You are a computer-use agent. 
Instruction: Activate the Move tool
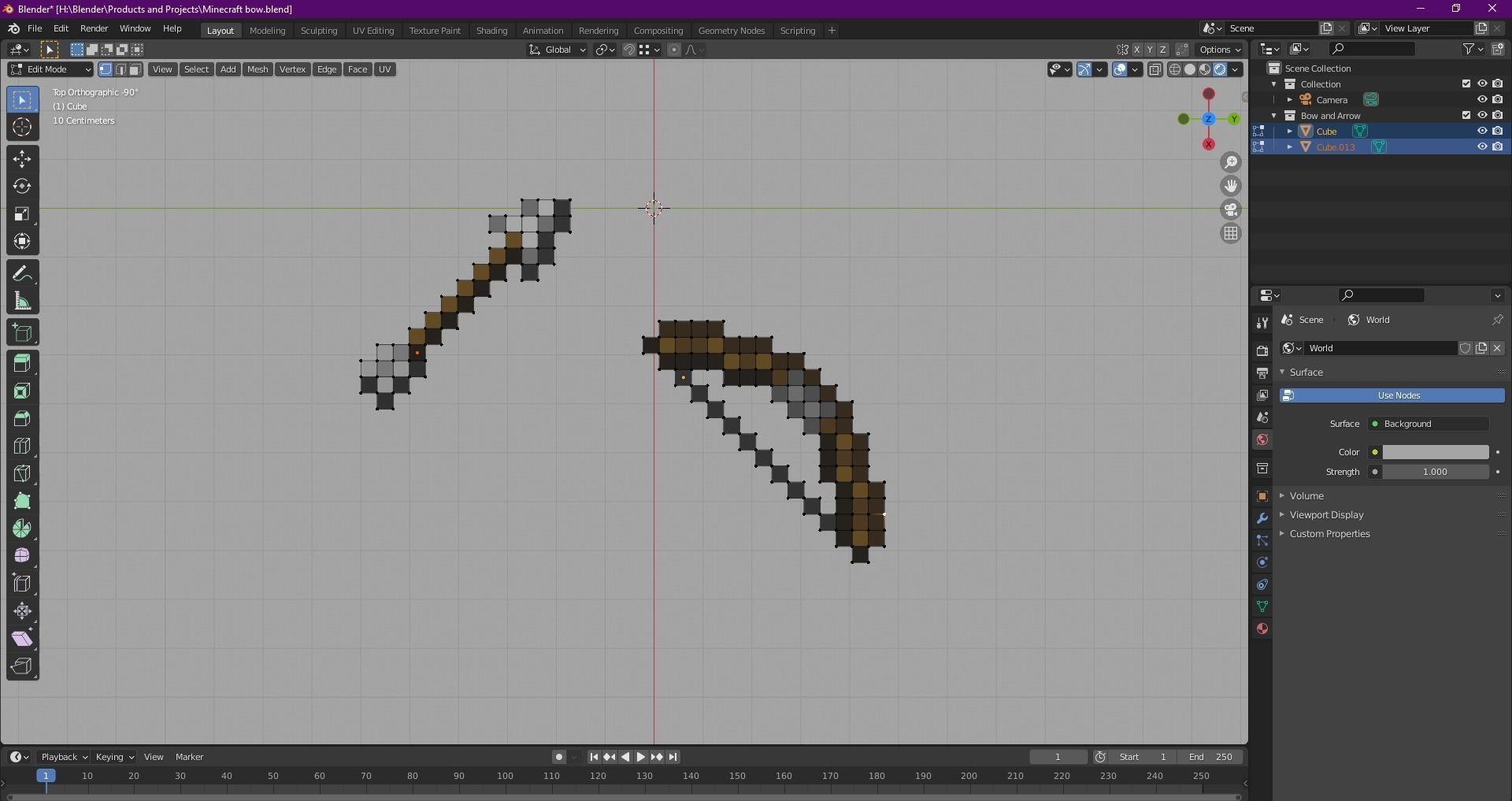tap(22, 159)
